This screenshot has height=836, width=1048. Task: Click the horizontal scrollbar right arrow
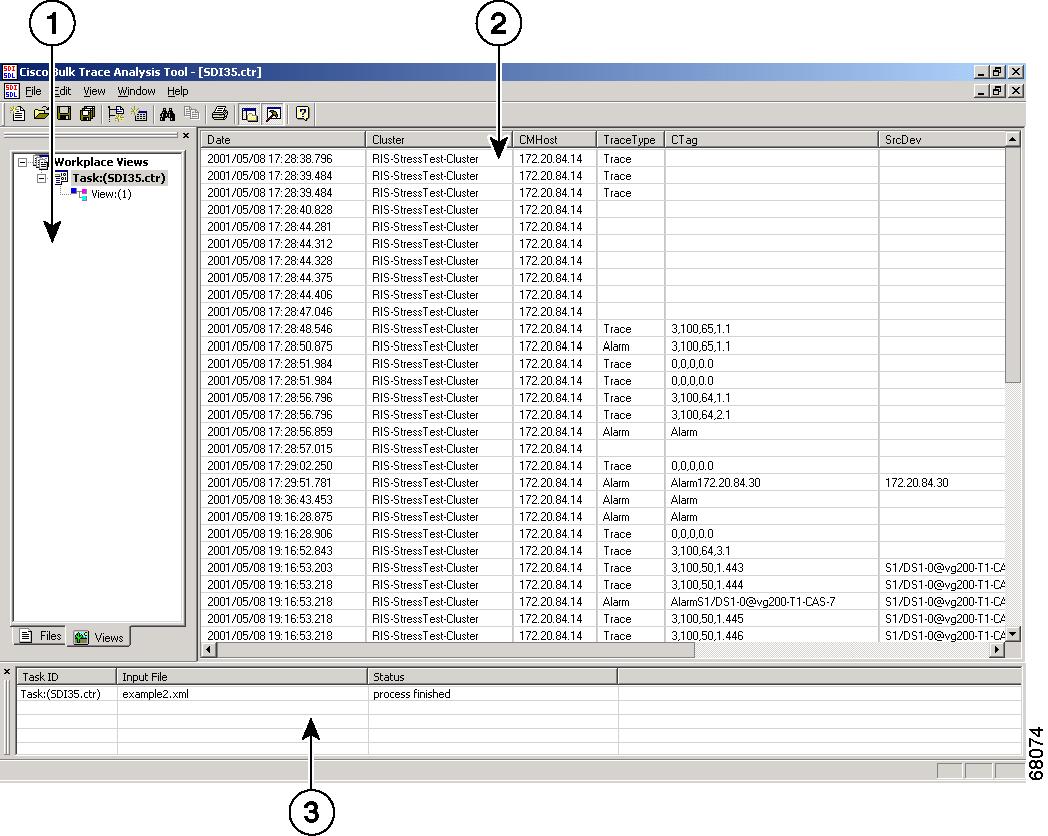point(997,650)
